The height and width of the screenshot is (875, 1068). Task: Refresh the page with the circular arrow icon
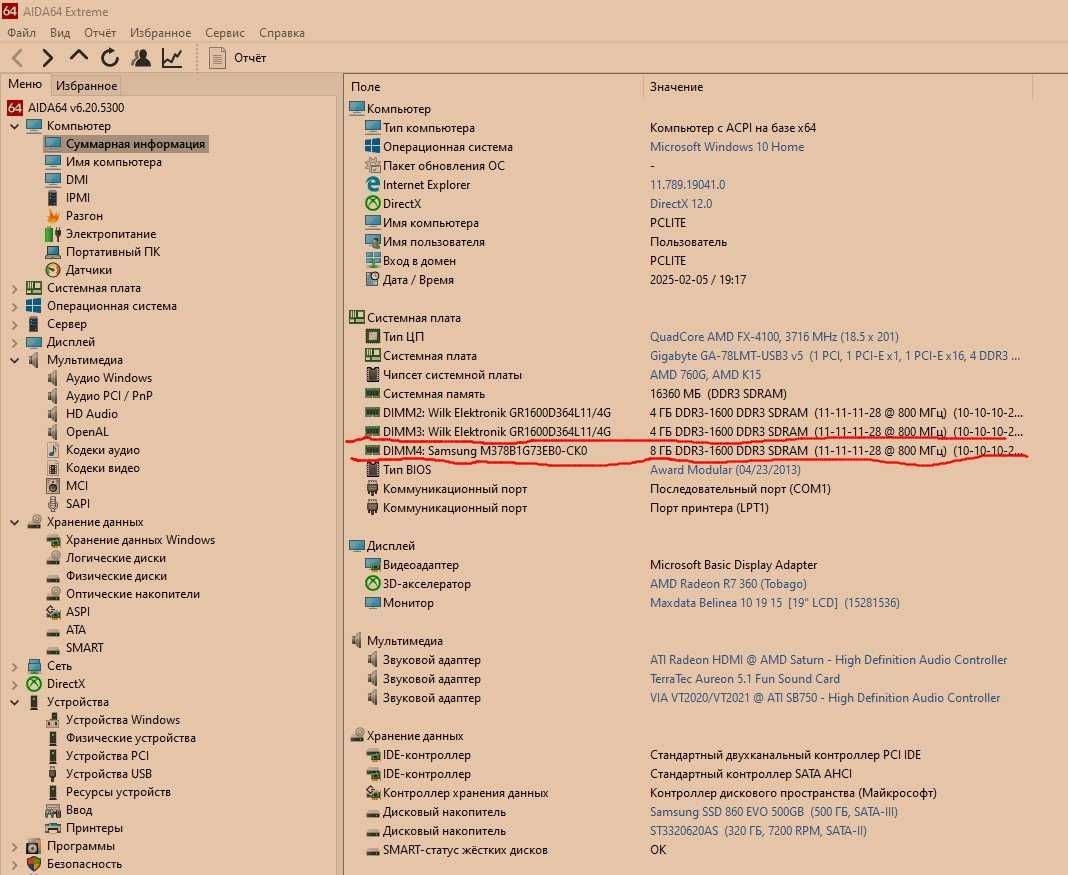(x=110, y=58)
